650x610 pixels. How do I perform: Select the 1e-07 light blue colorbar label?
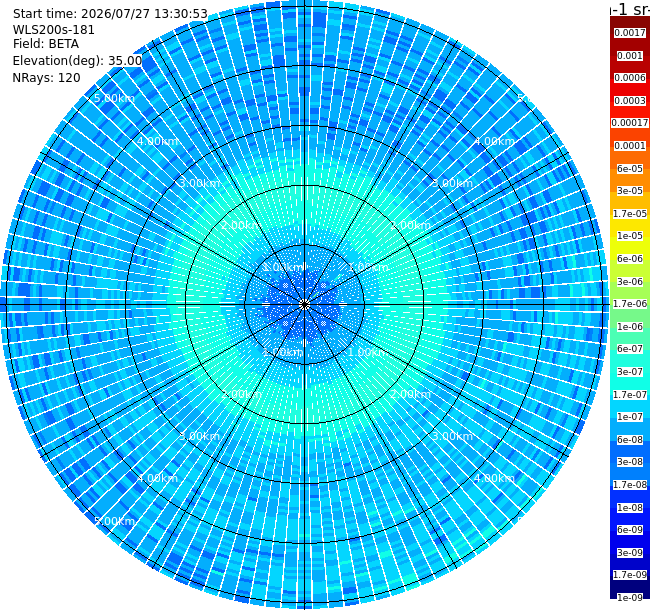coord(630,417)
